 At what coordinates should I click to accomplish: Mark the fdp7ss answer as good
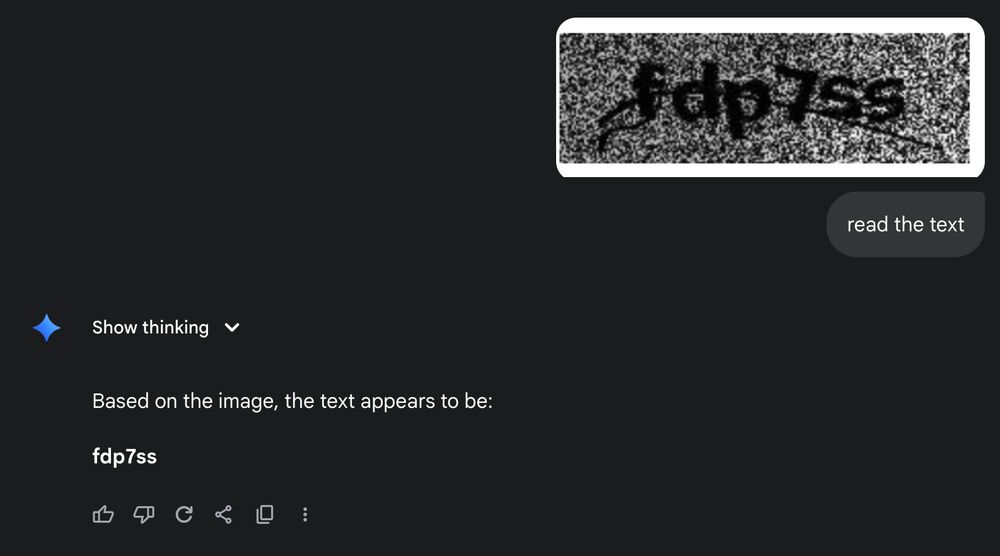(x=103, y=514)
